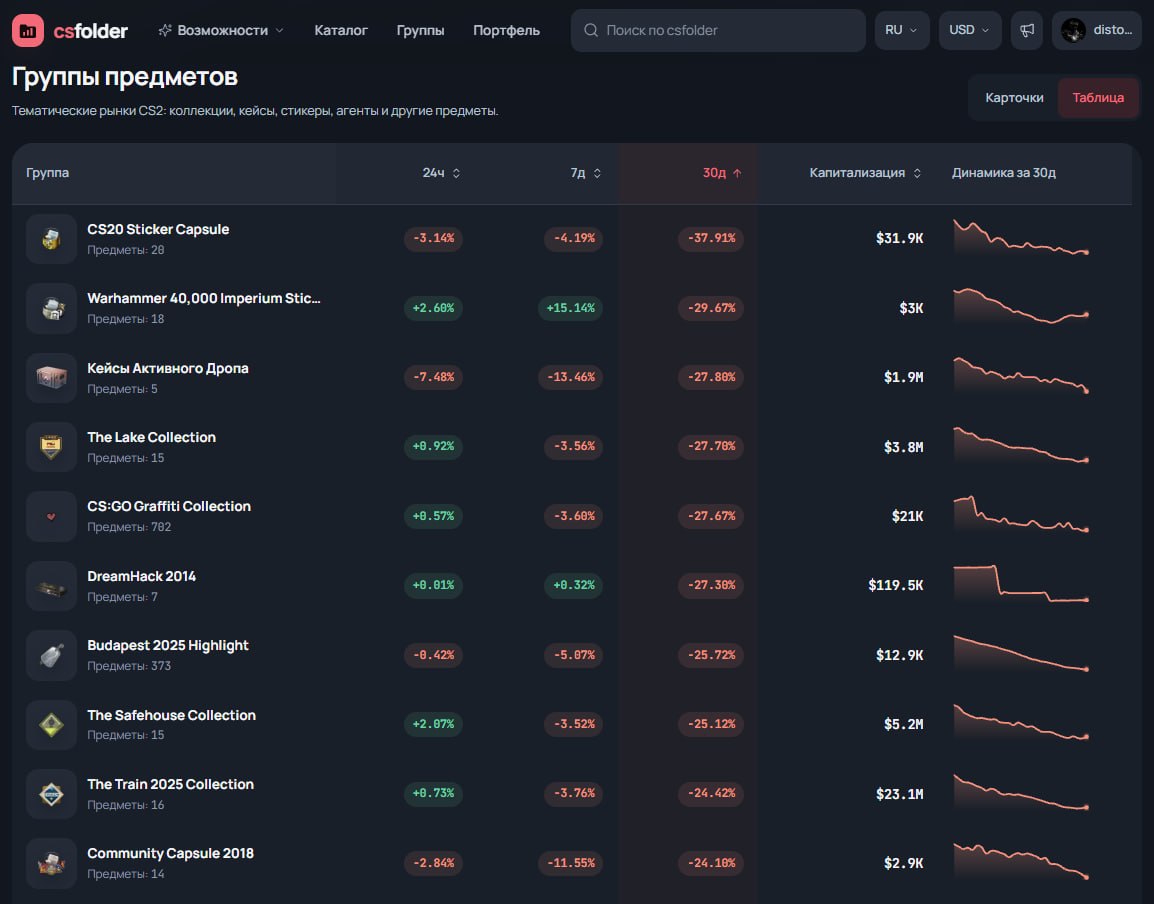
Task: Click Budapest 2025 Highlight item icon
Action: 52,655
